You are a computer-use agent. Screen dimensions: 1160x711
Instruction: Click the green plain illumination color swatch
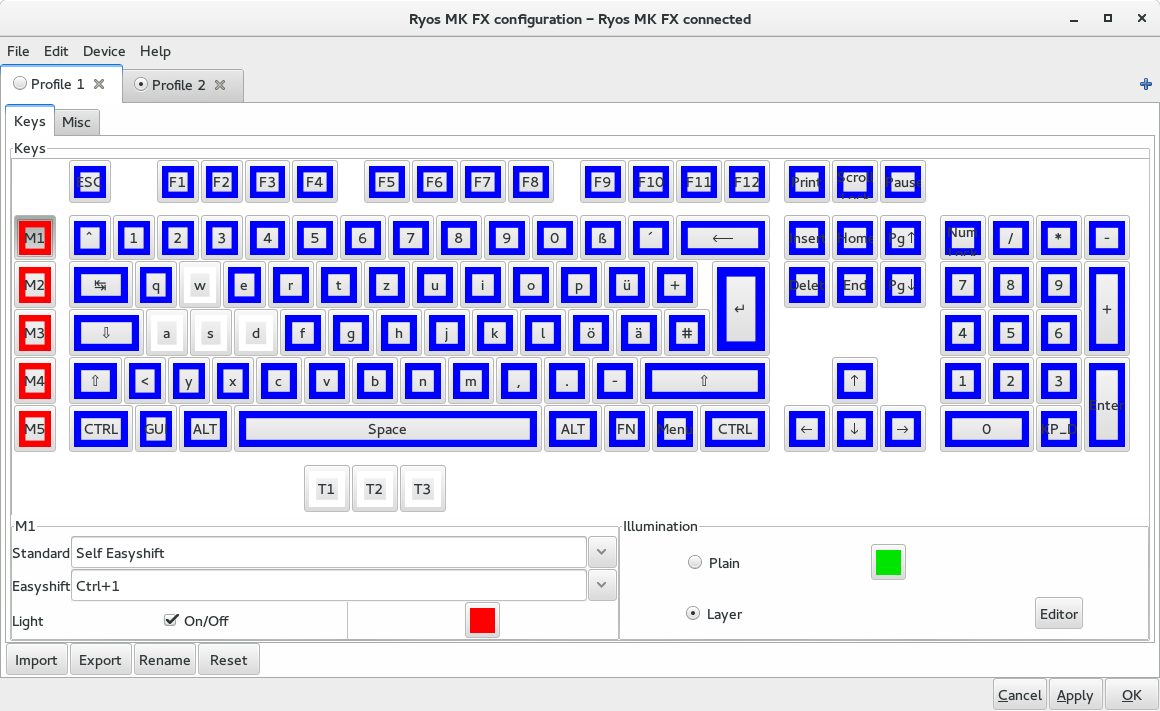coord(888,563)
